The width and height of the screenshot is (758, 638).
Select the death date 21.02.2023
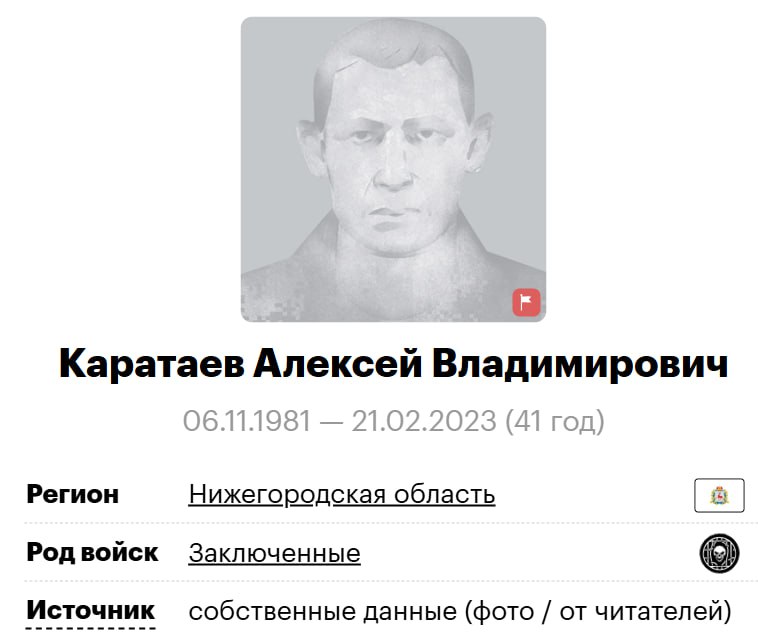click(x=424, y=421)
